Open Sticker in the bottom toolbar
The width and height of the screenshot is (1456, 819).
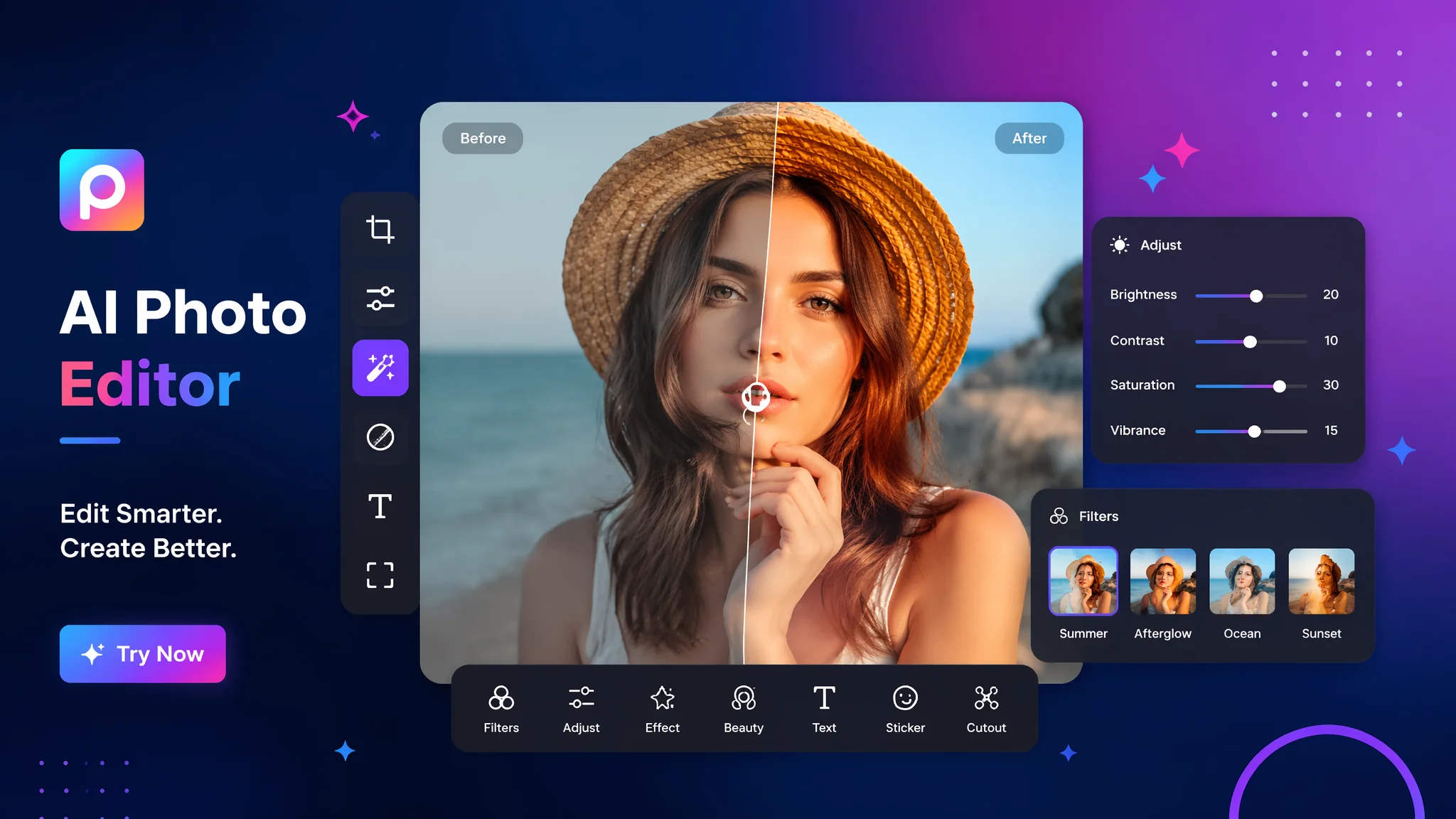[x=905, y=709]
